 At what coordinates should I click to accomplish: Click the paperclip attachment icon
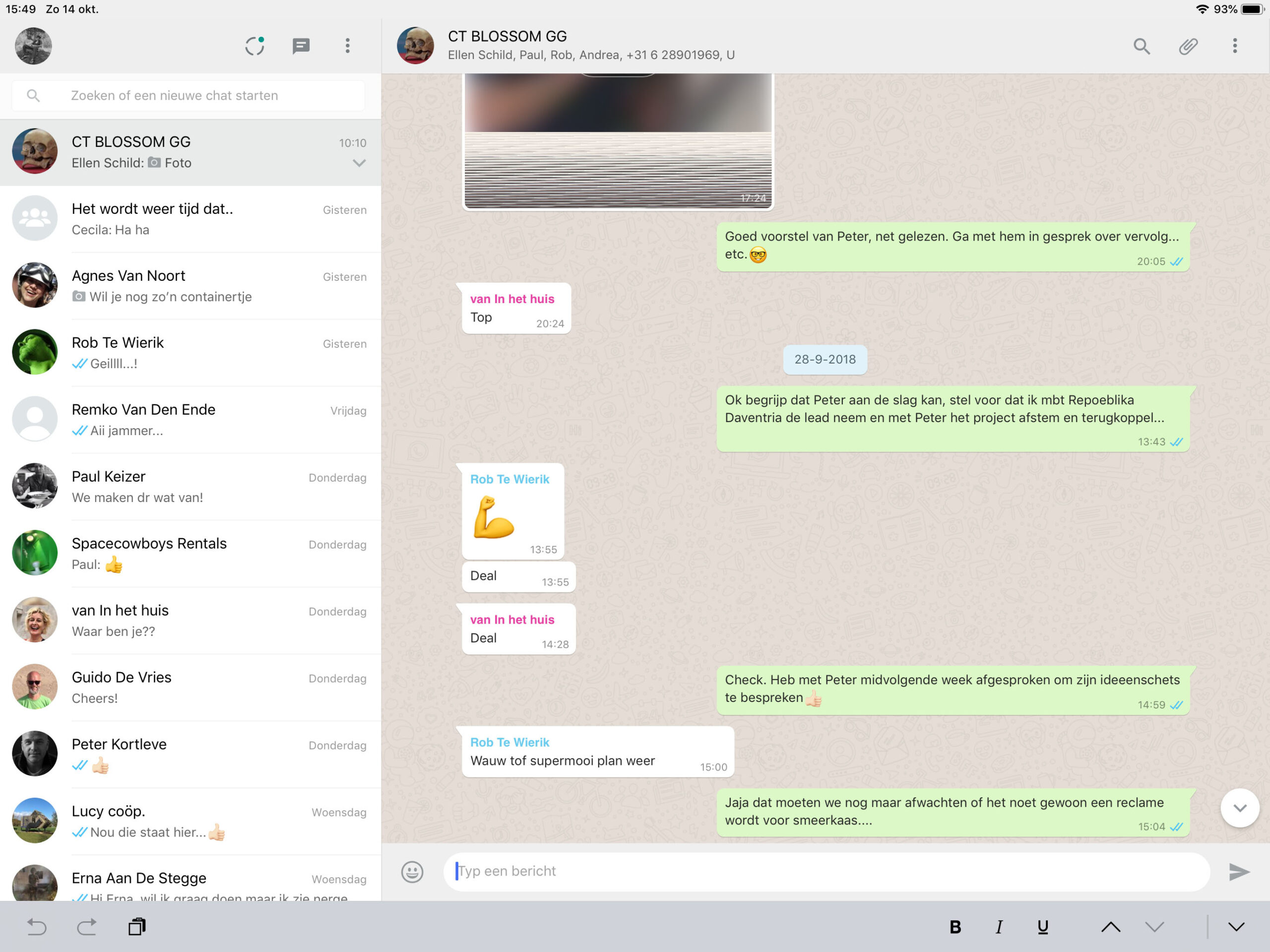[1188, 46]
